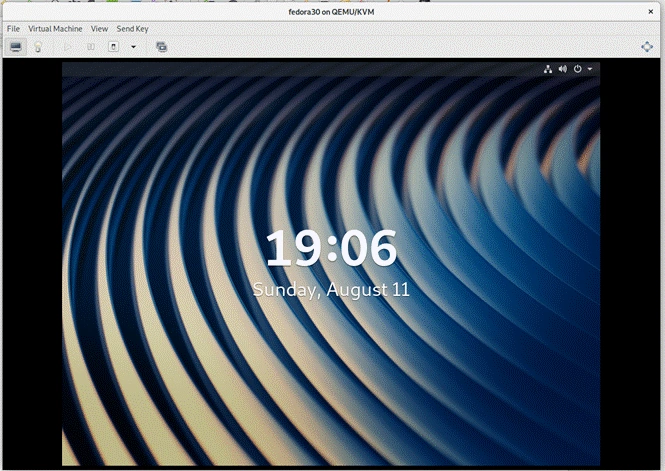Open the Send Key menu
The height and width of the screenshot is (471, 665).
pos(132,29)
